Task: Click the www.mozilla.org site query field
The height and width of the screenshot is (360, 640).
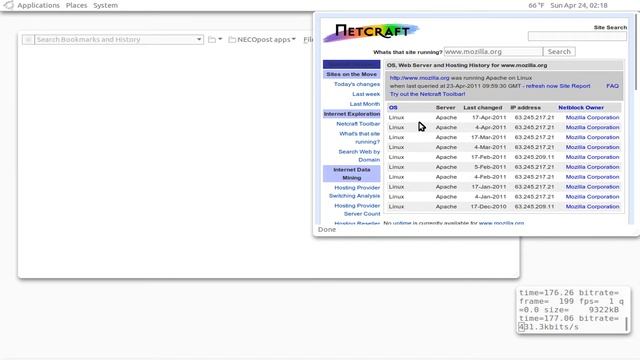Action: (x=493, y=52)
